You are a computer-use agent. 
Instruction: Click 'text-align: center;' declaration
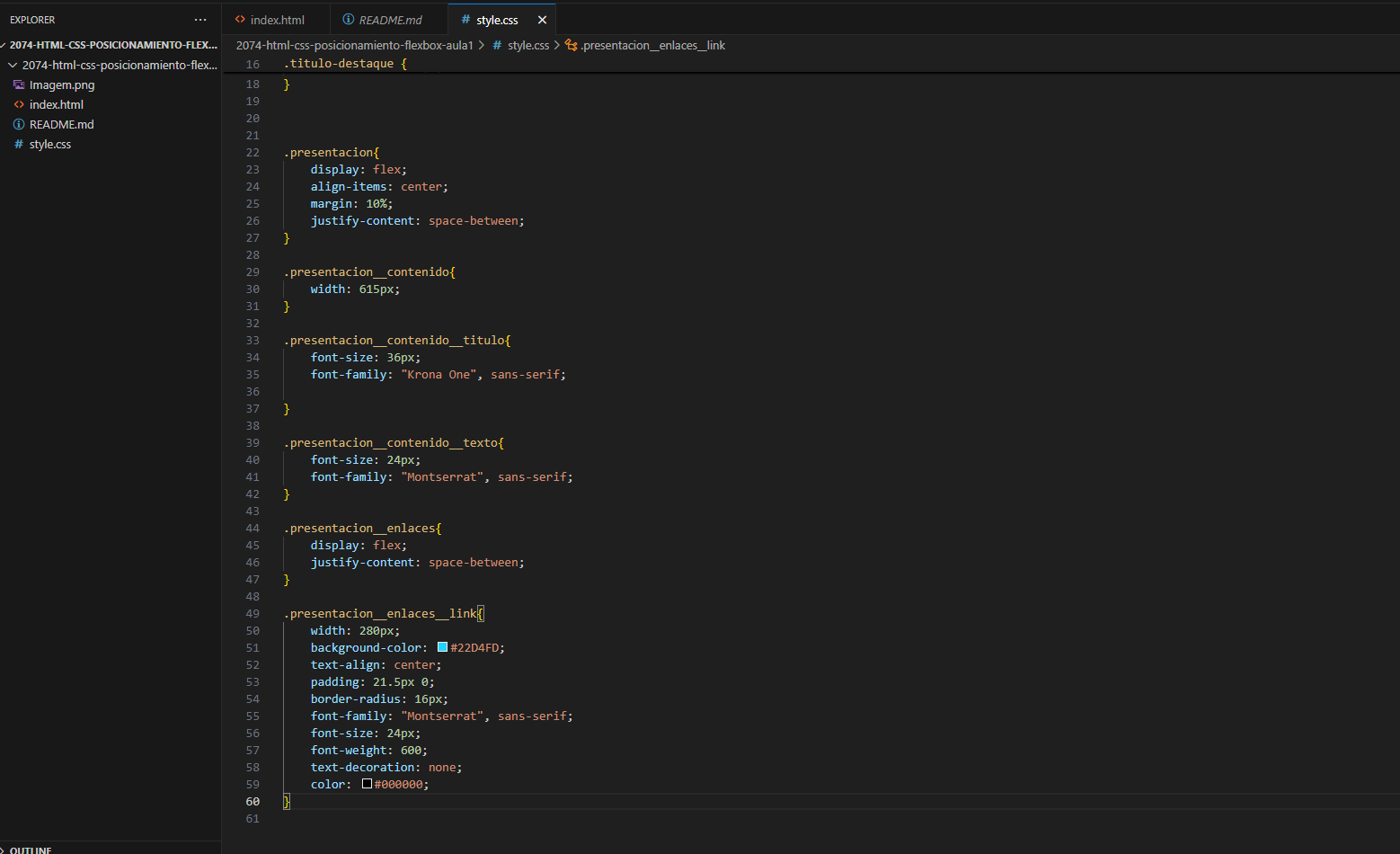(376, 665)
